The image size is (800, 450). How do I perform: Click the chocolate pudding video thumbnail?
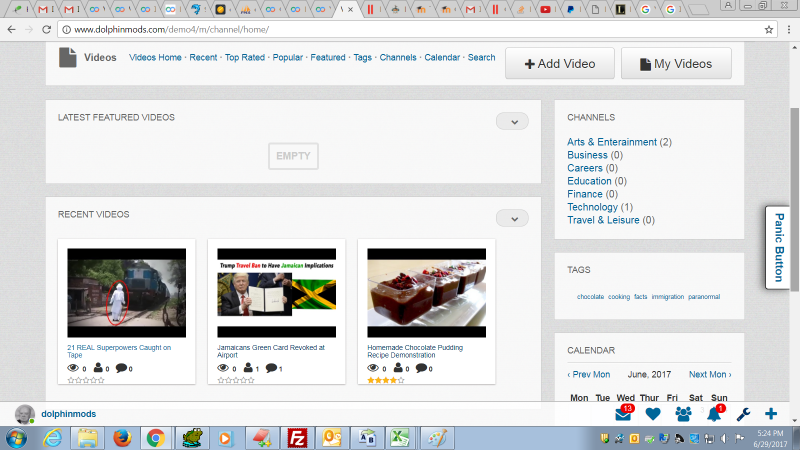tap(427, 293)
